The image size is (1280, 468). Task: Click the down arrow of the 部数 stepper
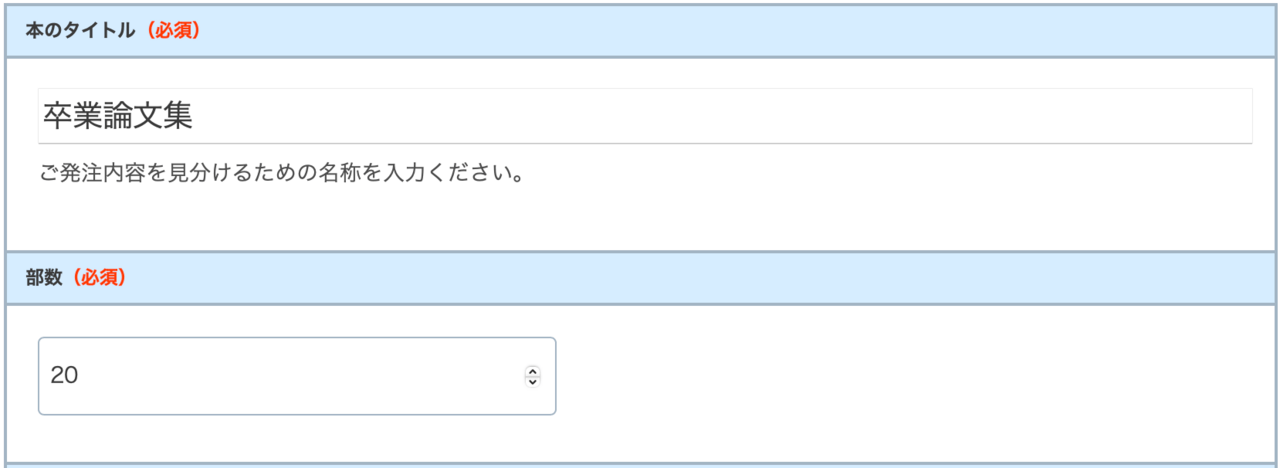pyautogui.click(x=532, y=381)
